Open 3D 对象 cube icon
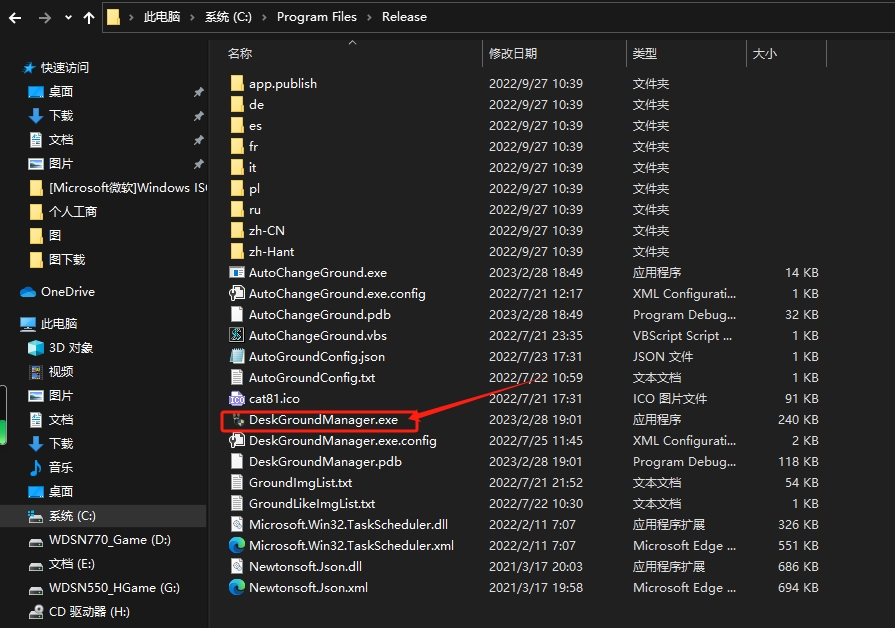 36,348
